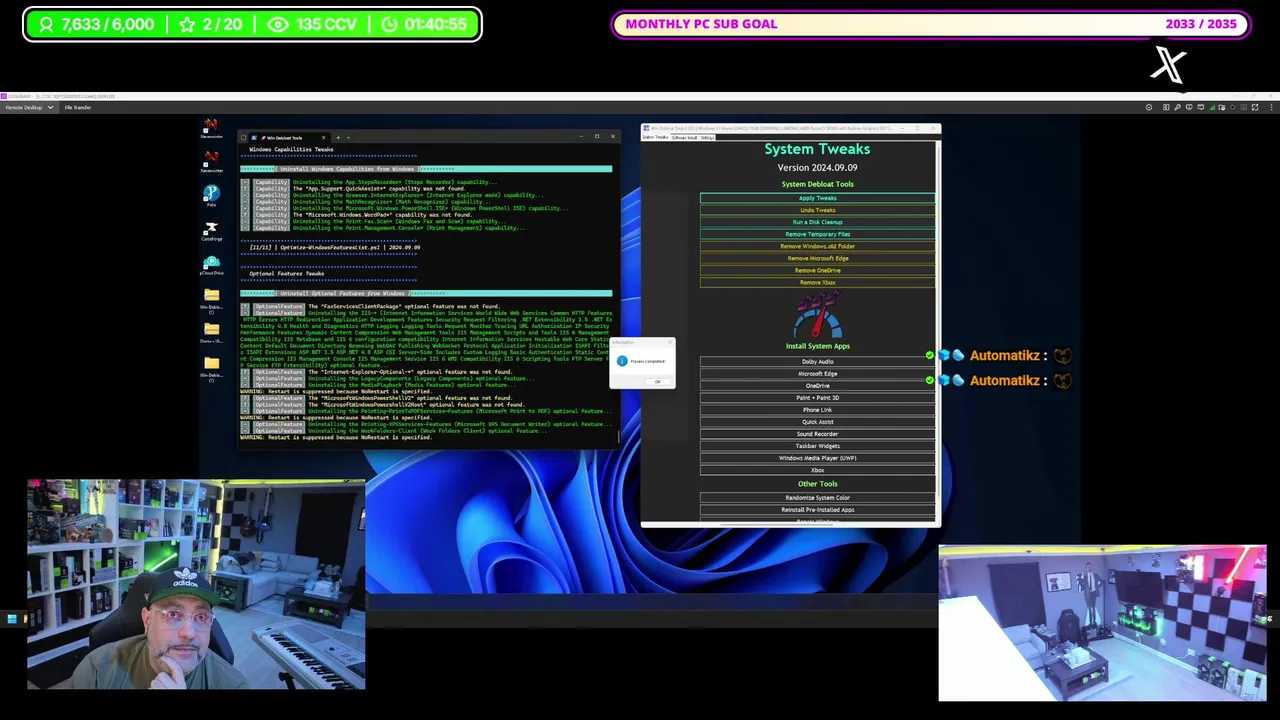Click the Taskbar Widgets install button
The width and height of the screenshot is (1280, 720).
point(817,446)
